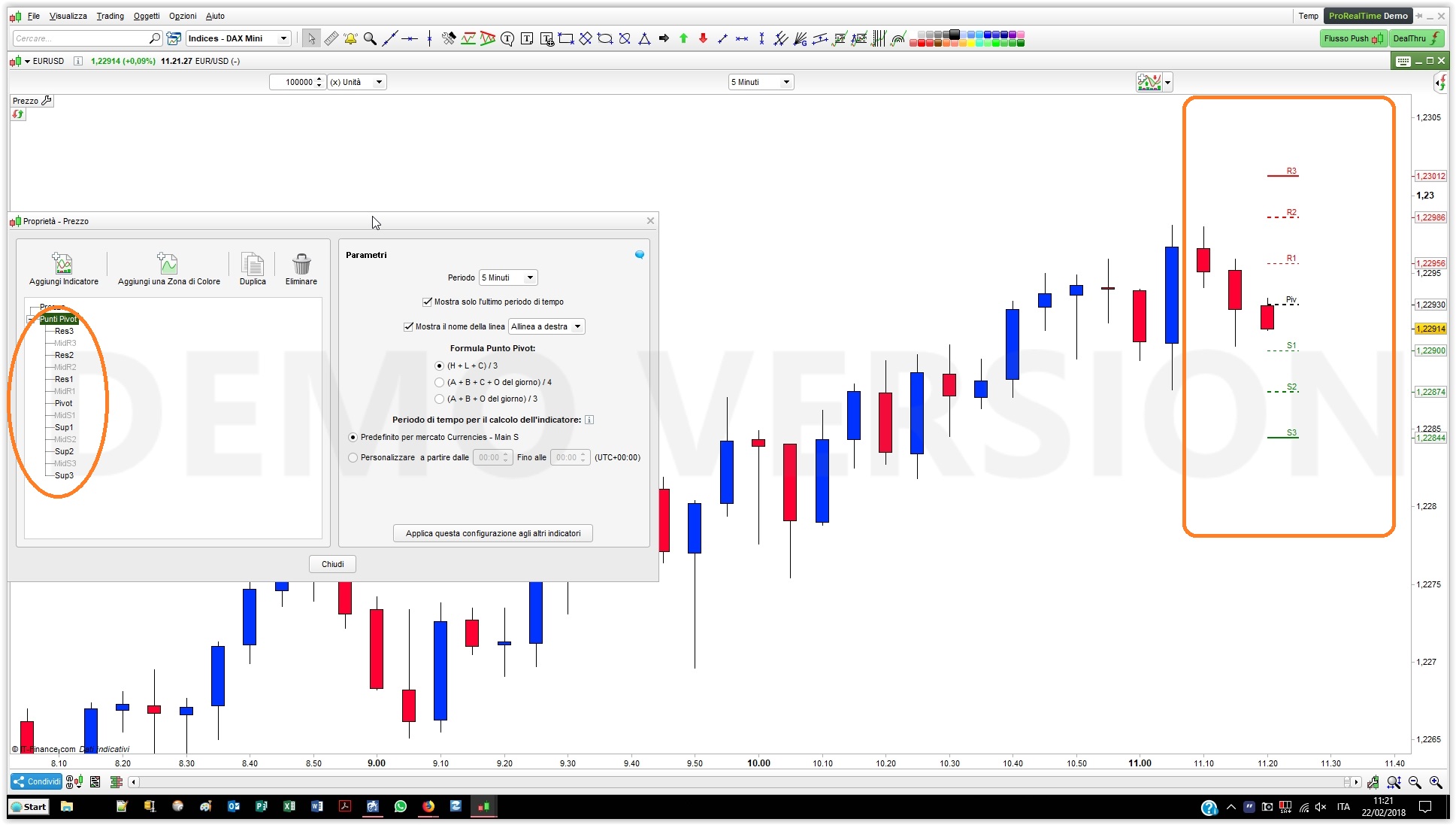Select Res2 in the Punti Pivot tree
This screenshot has width=1456, height=825.
(64, 355)
